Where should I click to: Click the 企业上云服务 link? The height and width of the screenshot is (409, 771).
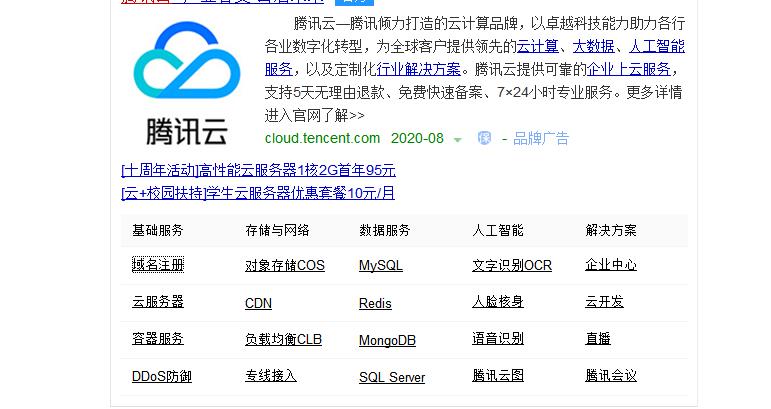pos(629,69)
